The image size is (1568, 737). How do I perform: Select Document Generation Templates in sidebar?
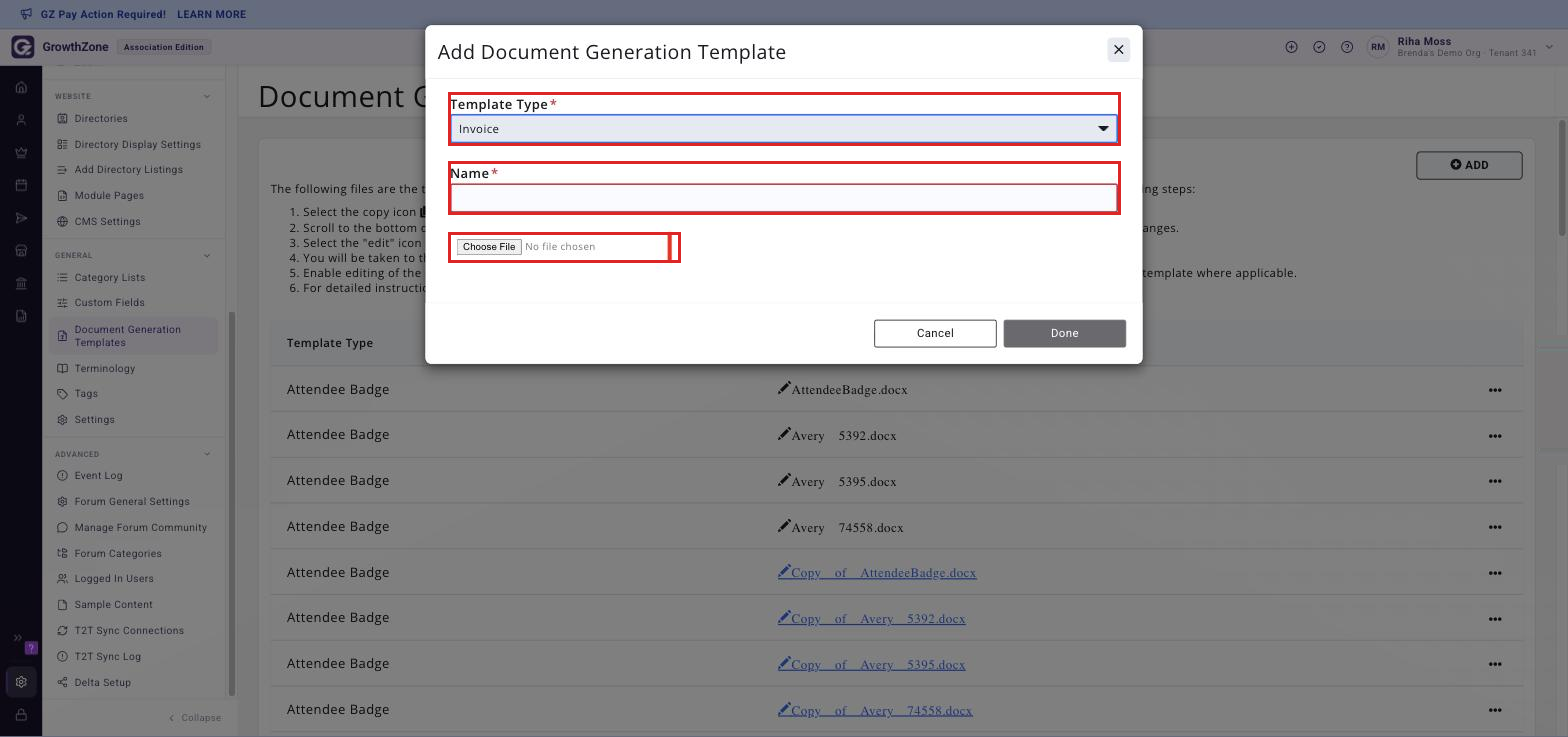[x=133, y=336]
